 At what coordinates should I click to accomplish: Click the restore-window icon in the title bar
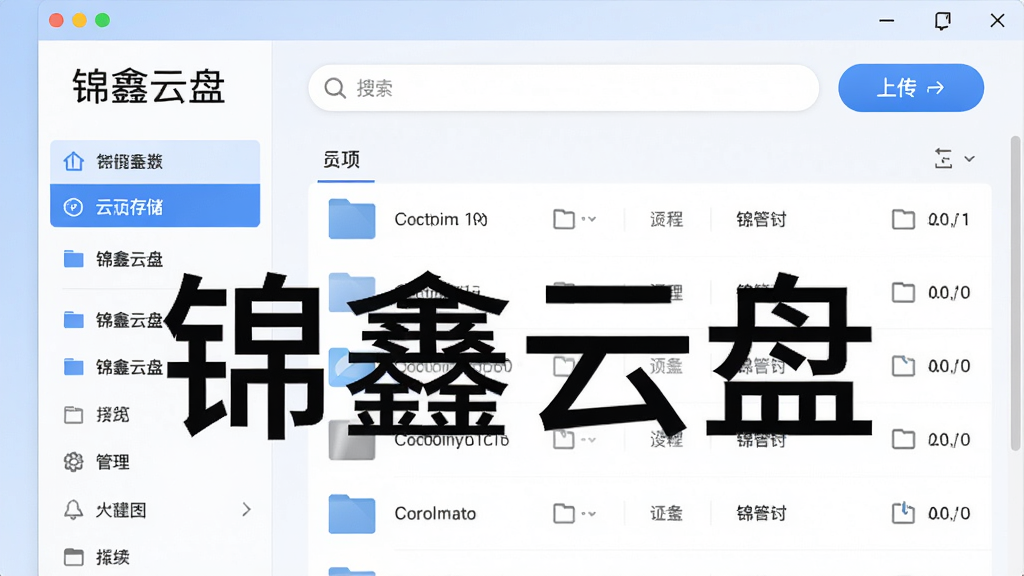point(942,21)
